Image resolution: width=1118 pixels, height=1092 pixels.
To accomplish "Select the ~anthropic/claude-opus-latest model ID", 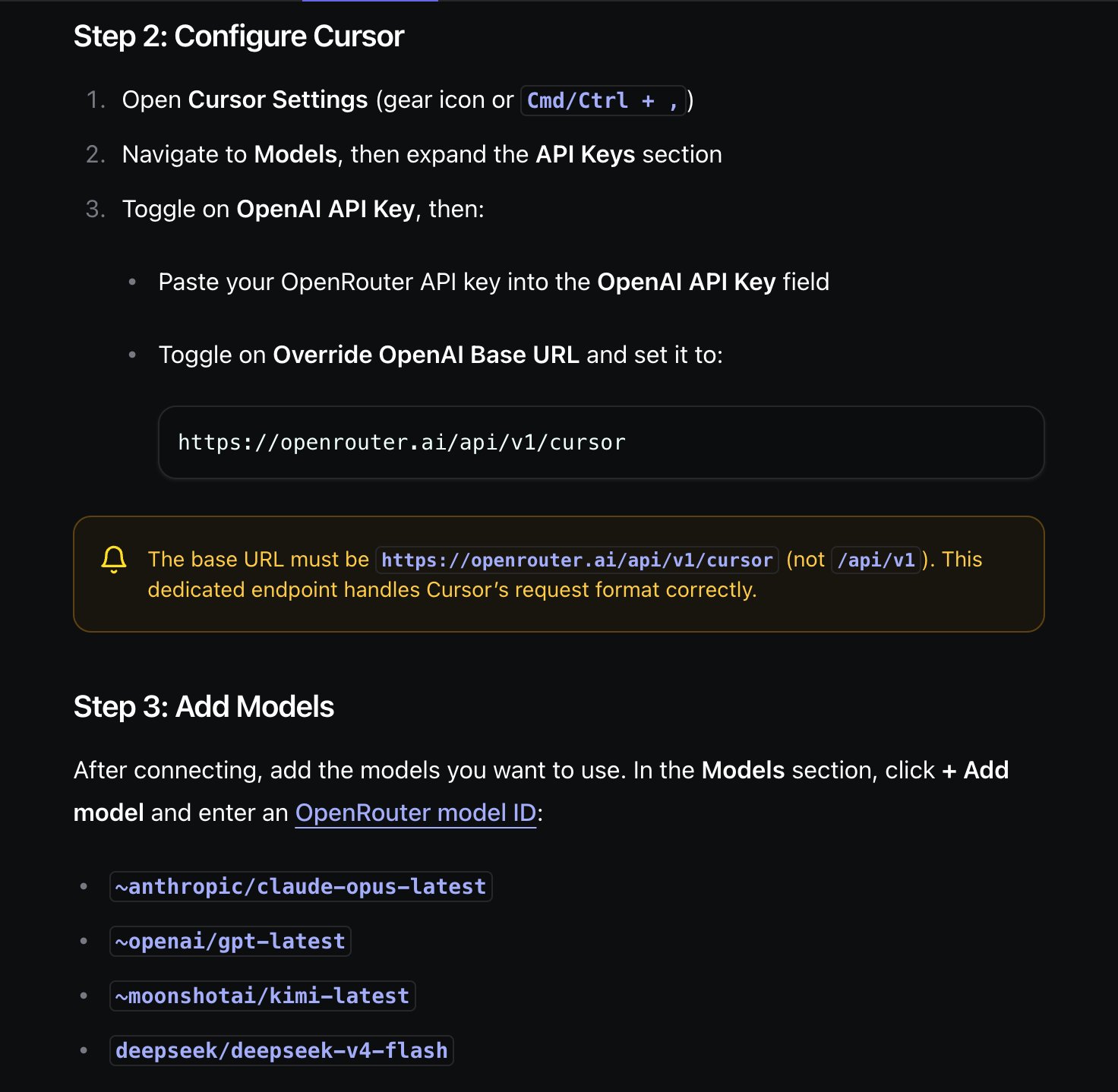I will tap(301, 886).
